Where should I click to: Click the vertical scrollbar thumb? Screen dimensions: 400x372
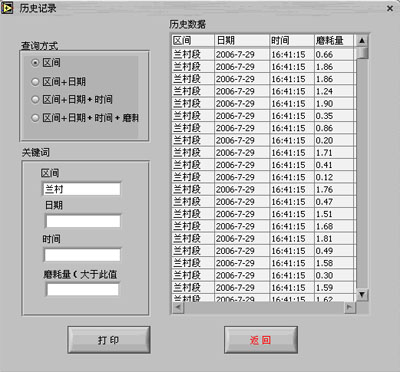pyautogui.click(x=362, y=53)
